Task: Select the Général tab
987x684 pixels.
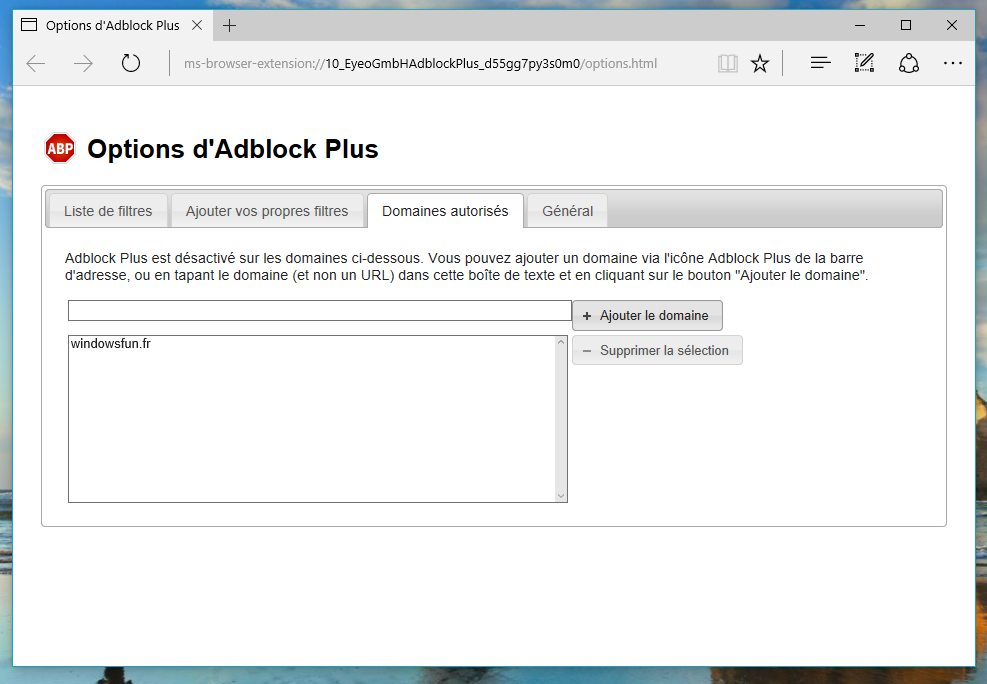Action: click(x=567, y=211)
